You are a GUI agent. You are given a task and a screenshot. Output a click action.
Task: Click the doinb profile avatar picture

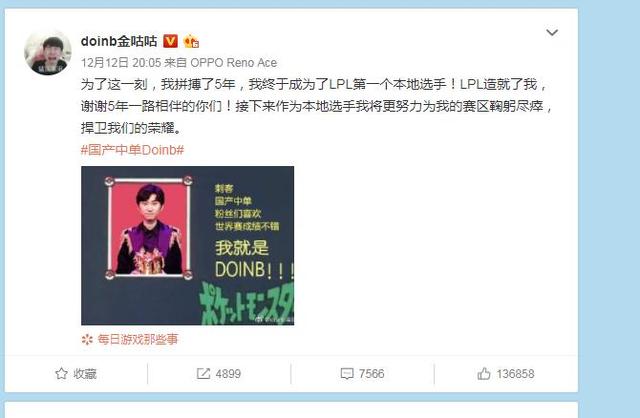point(48,53)
